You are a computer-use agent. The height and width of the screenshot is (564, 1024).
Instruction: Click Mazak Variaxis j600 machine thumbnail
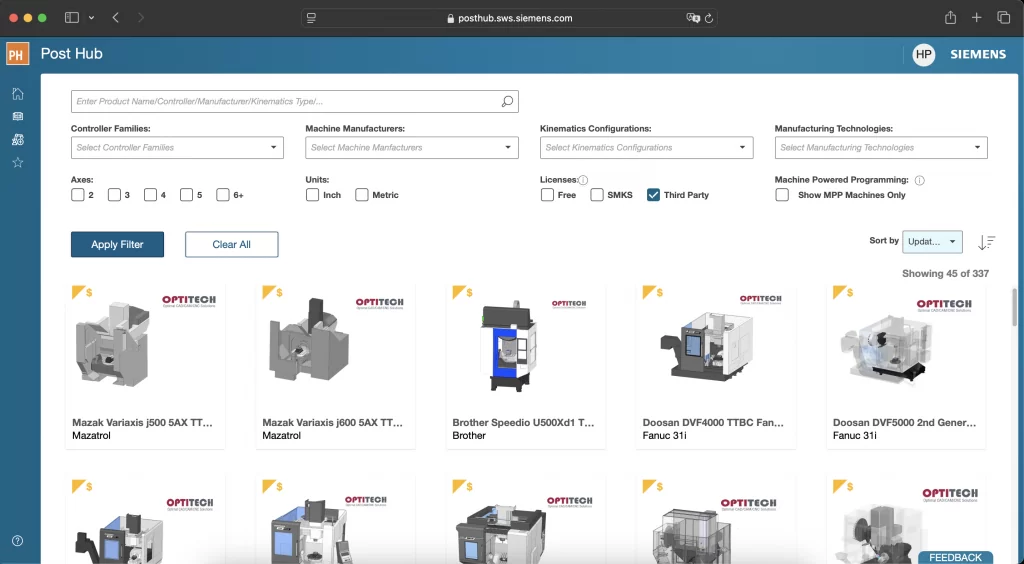point(309,339)
